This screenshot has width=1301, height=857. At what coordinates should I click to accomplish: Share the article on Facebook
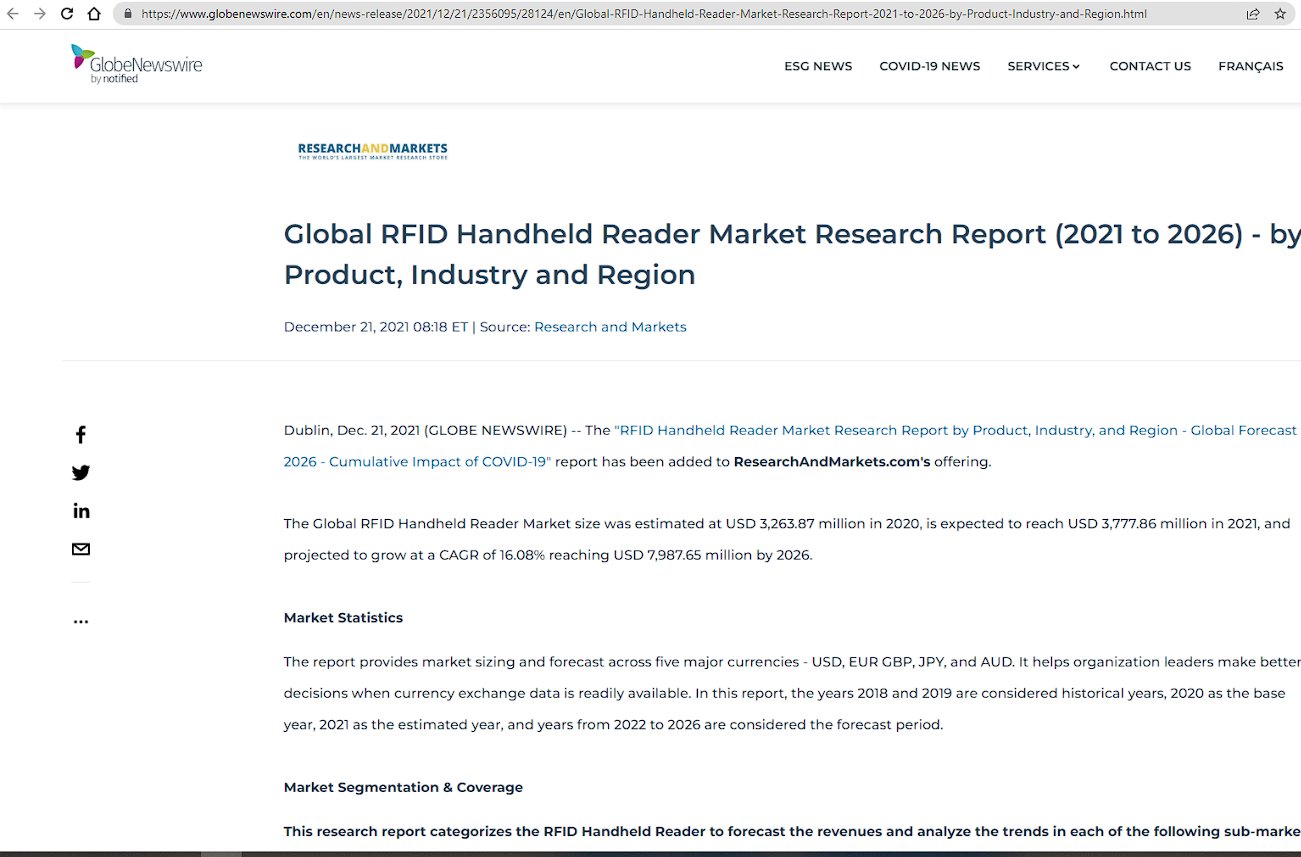coord(81,435)
